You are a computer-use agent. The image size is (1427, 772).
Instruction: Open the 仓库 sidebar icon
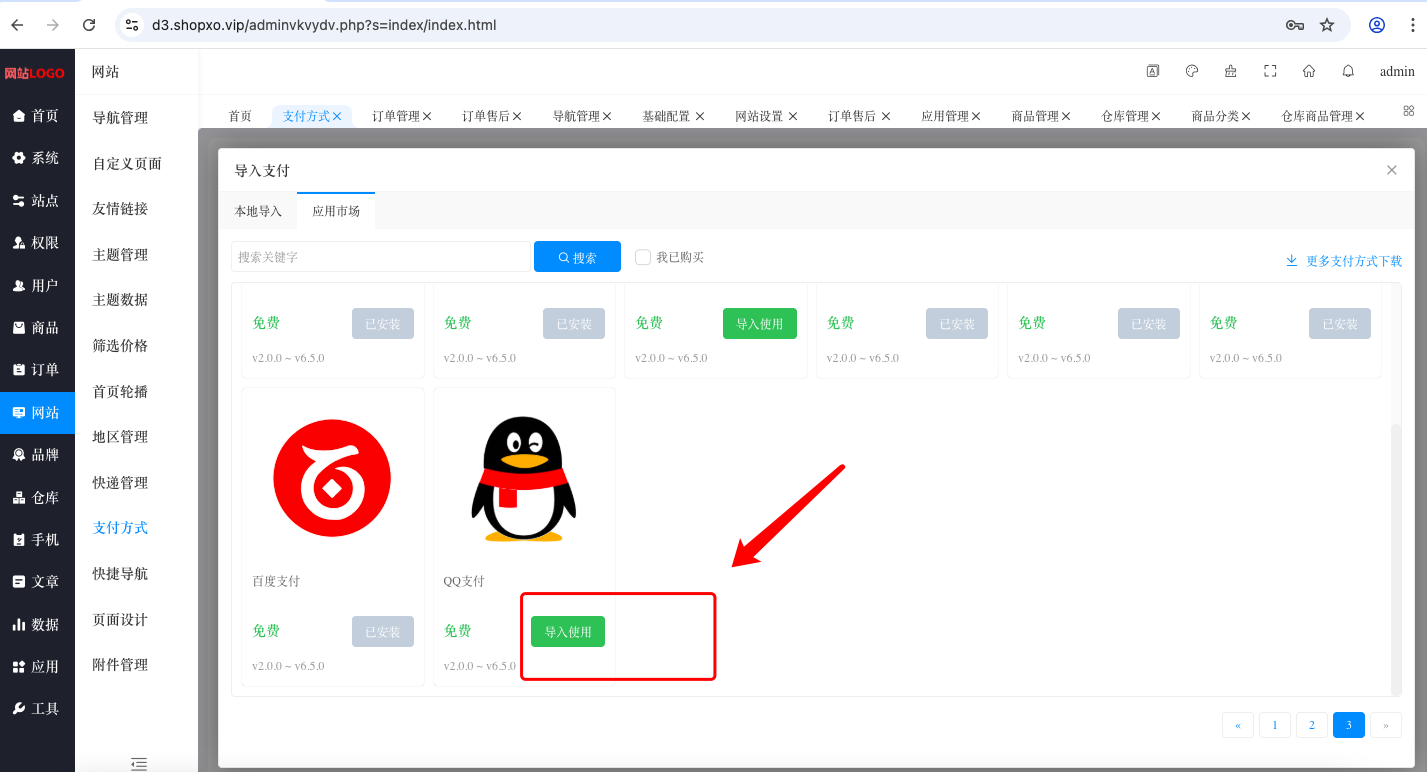click(x=19, y=497)
